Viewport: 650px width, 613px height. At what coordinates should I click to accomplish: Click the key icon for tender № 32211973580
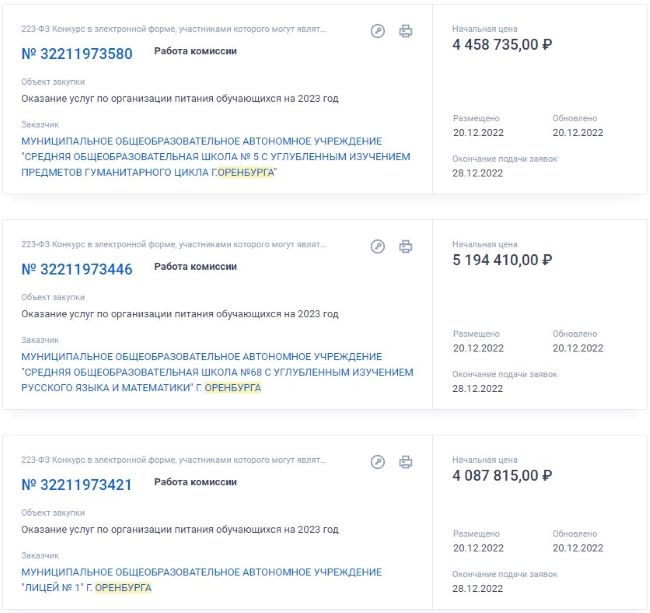378,31
